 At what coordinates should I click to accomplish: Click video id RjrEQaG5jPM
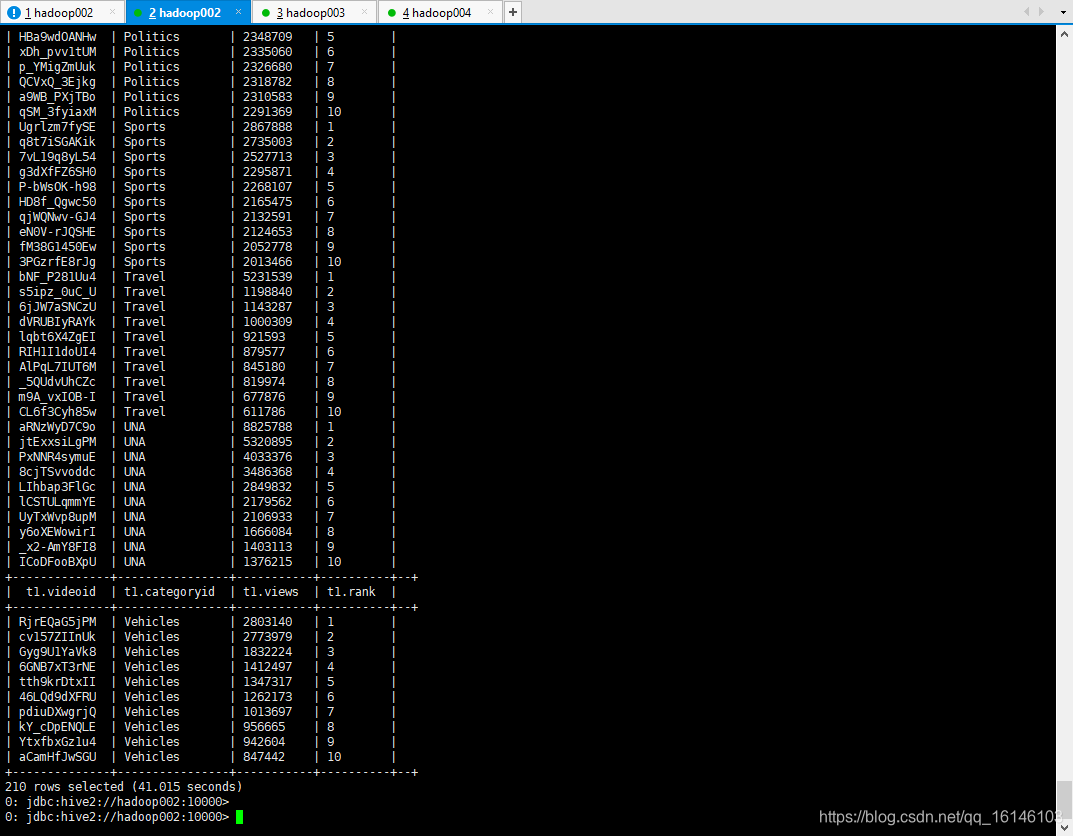click(57, 622)
